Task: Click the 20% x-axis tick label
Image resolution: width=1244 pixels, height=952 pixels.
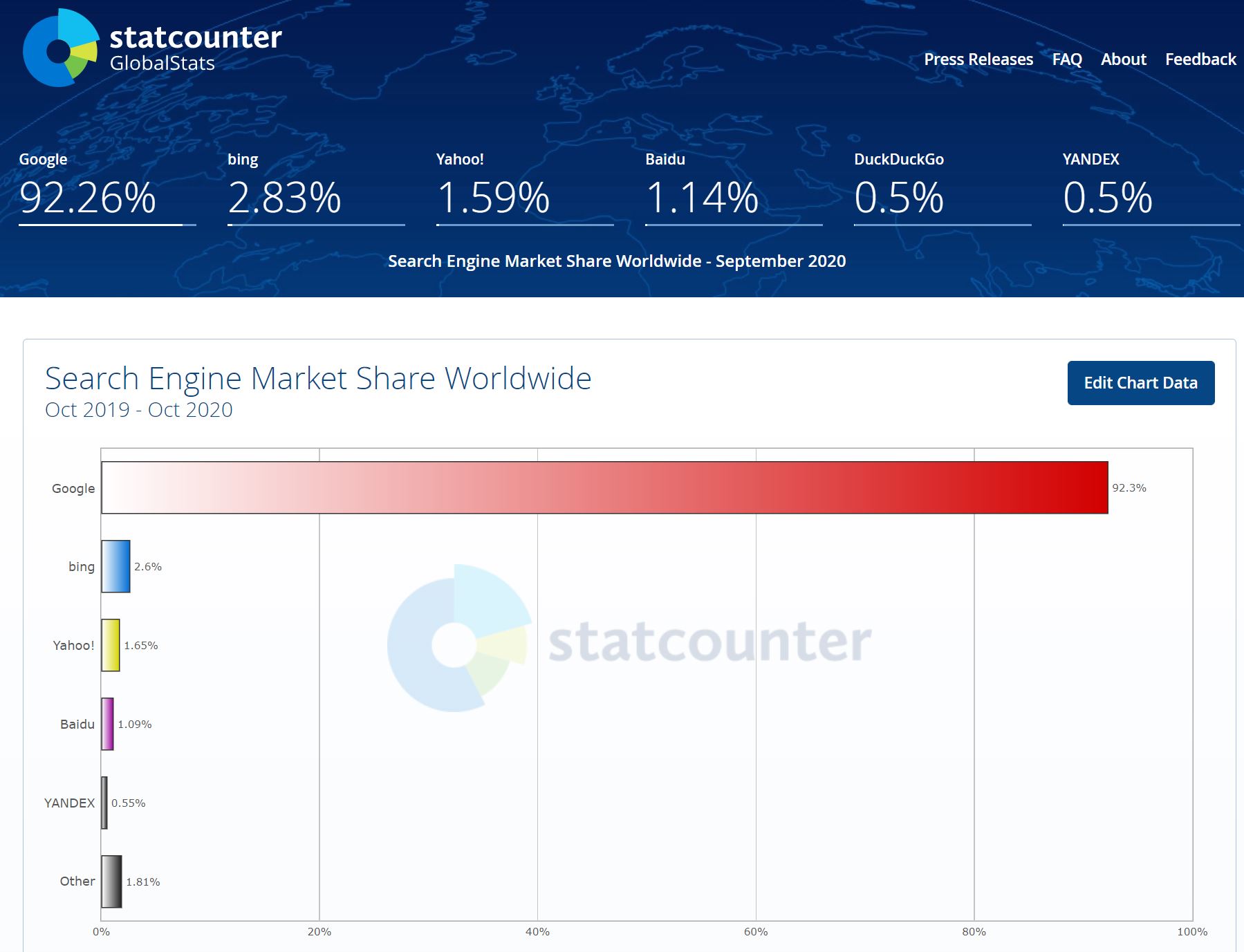Action: (x=319, y=932)
